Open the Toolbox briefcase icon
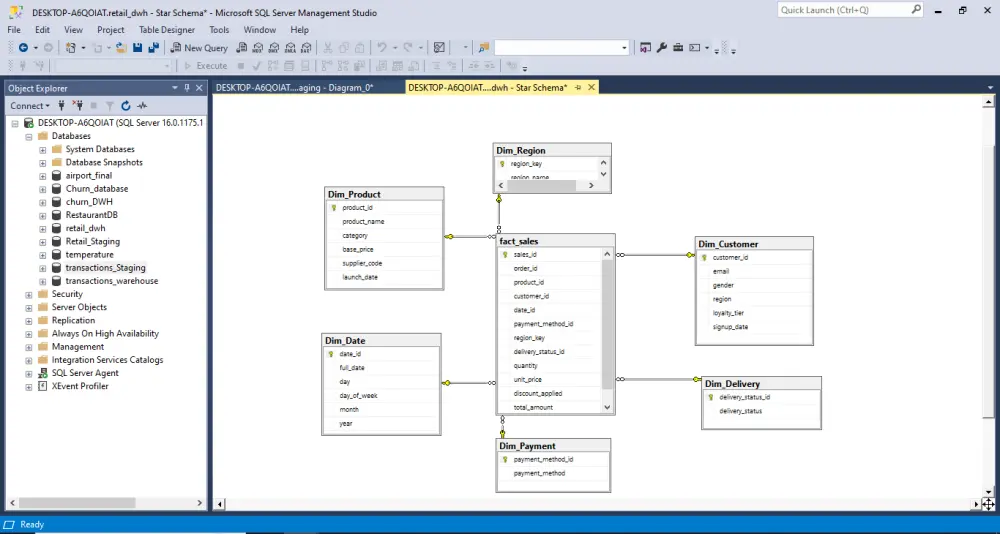1000x534 pixels. (x=678, y=48)
